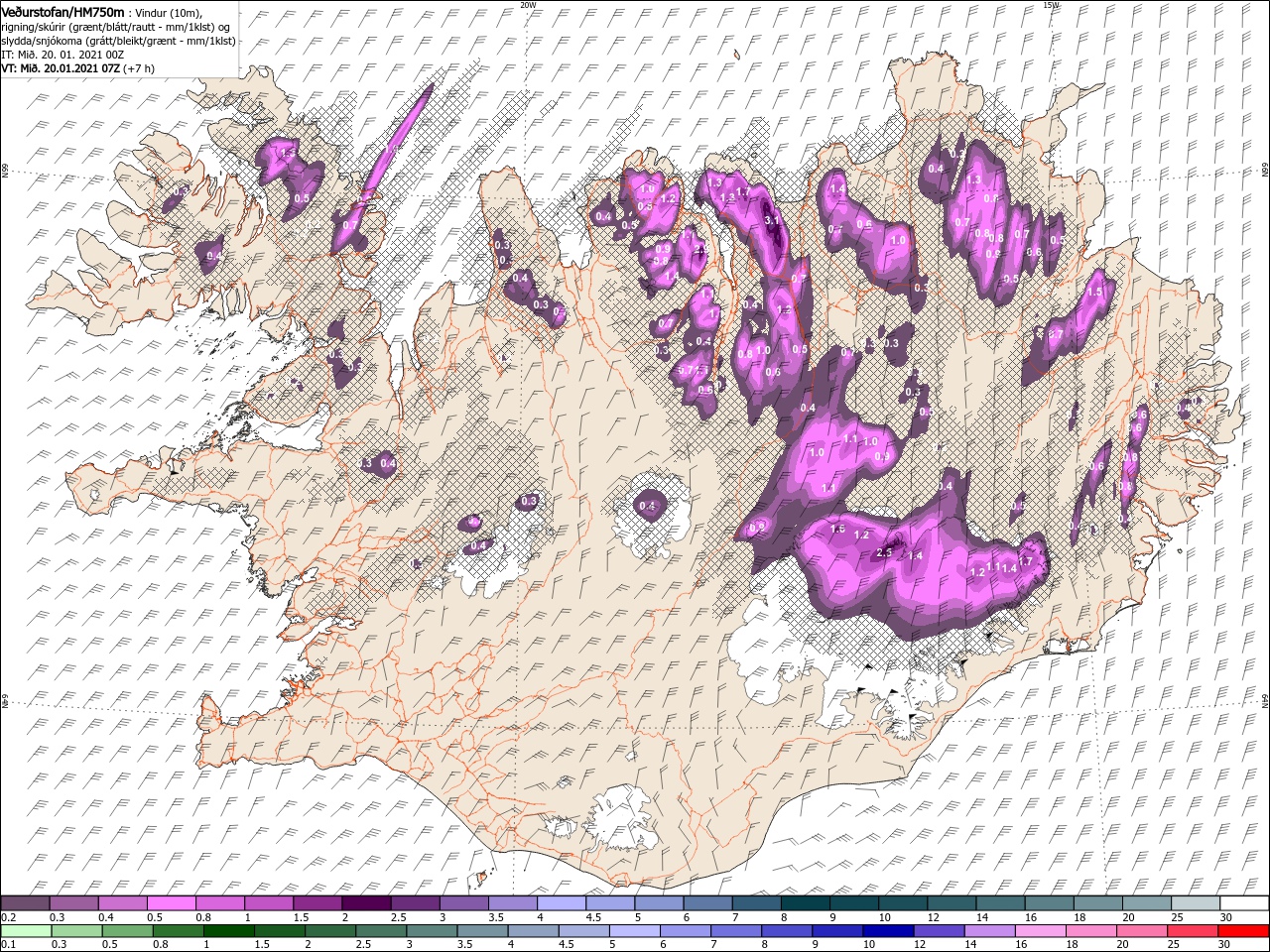Viewport: 1270px width, 952px height.
Task: Select the bright red swatch labeled 30, lower legend row
Action: click(x=1243, y=931)
